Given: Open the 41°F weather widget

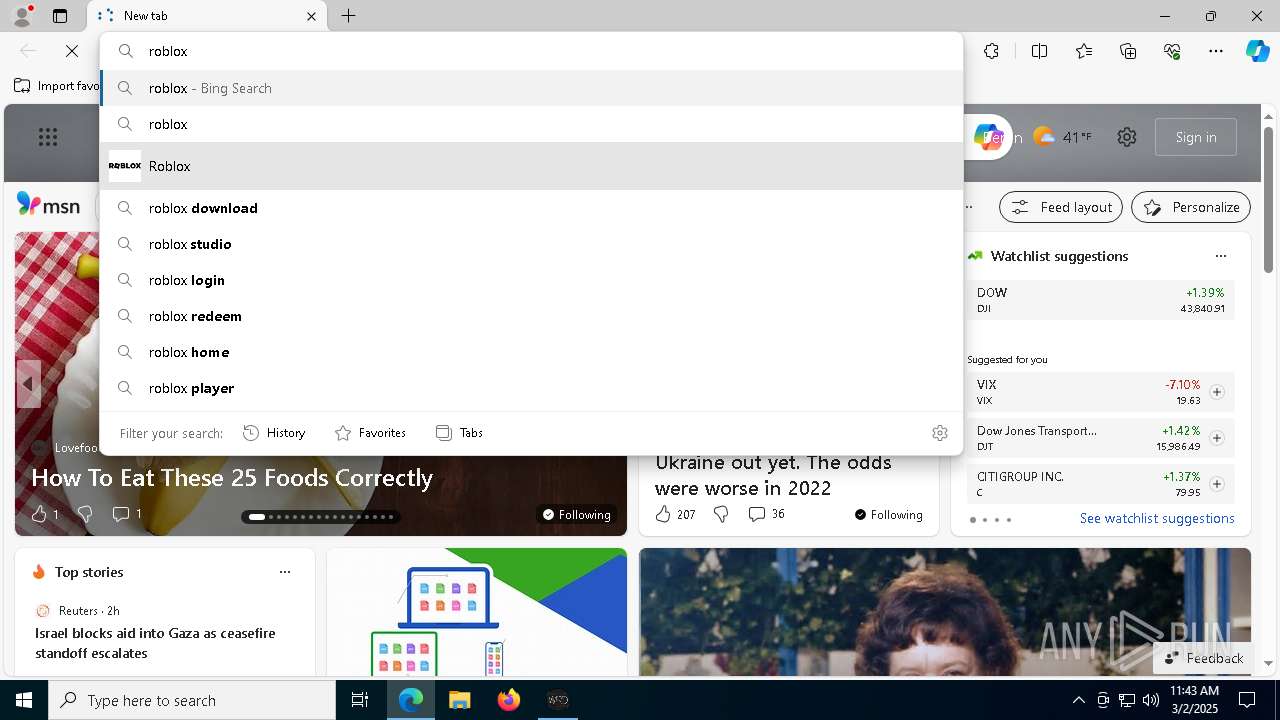Looking at the screenshot, I should tap(1062, 137).
